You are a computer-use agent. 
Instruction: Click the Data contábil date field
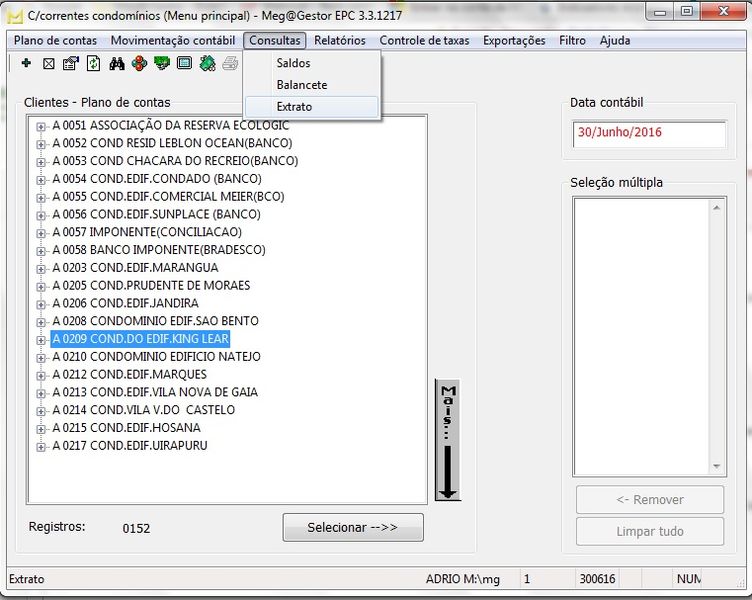pyautogui.click(x=648, y=133)
